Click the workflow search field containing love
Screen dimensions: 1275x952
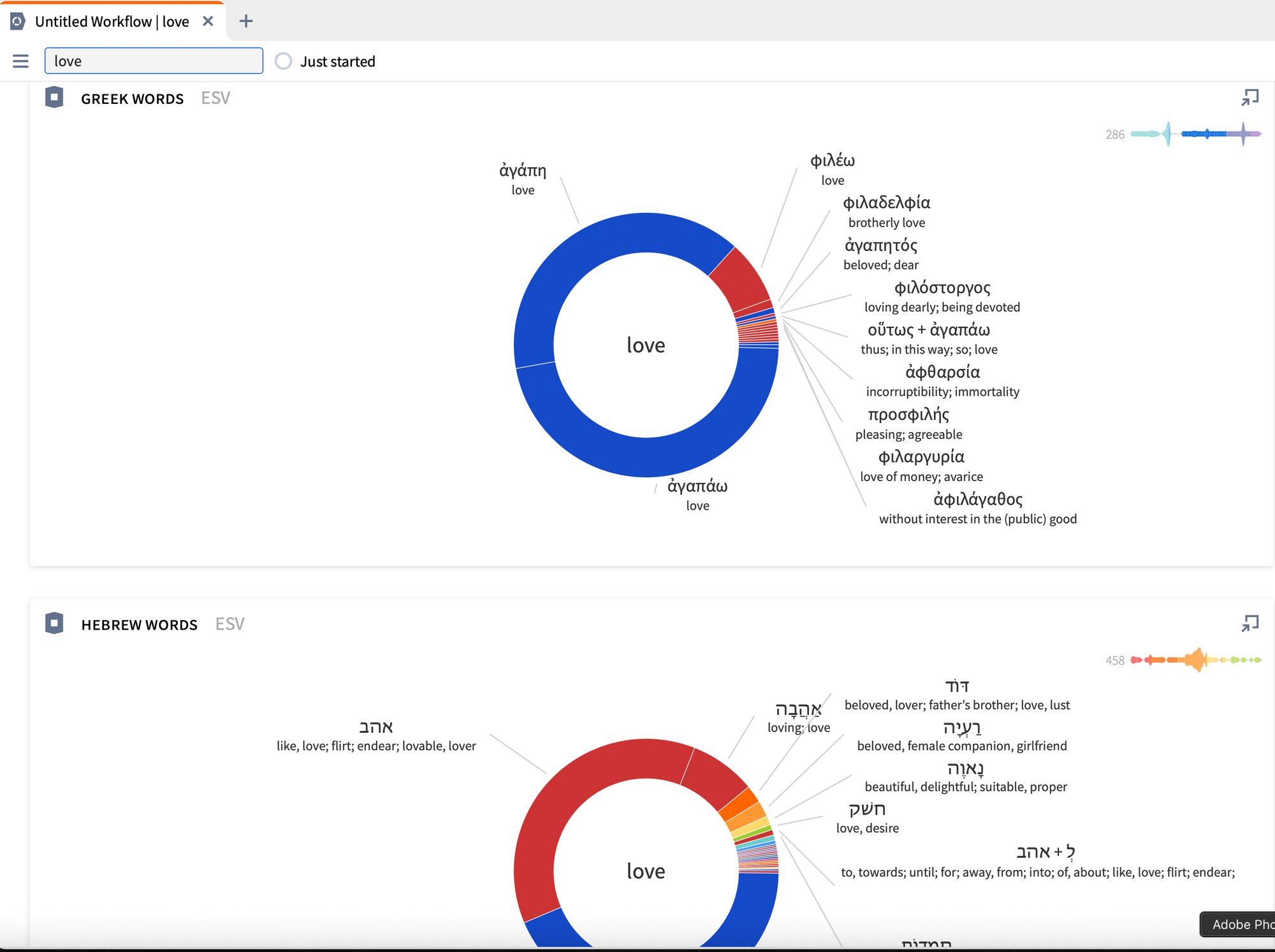[x=154, y=61]
